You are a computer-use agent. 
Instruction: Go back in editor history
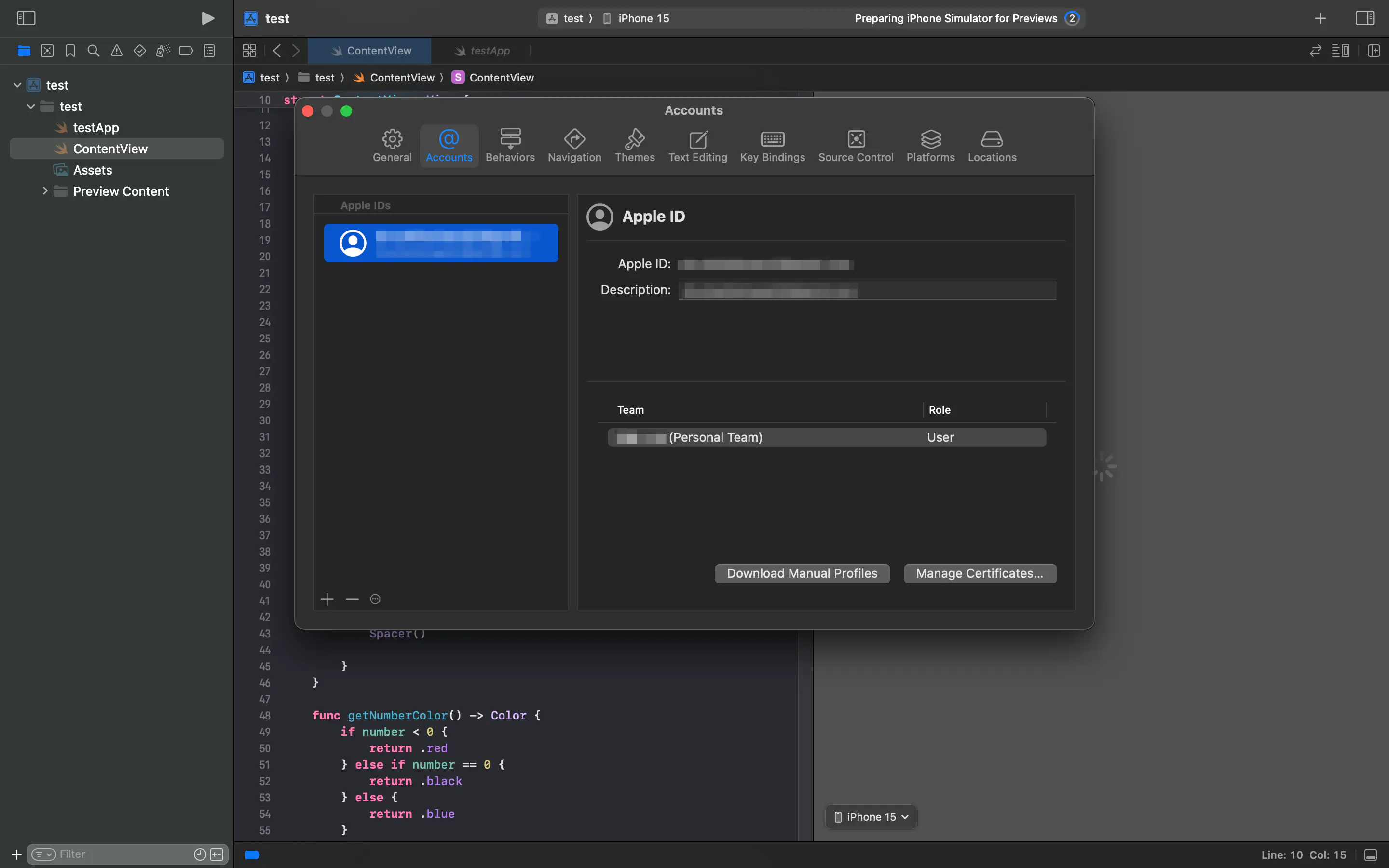[277, 51]
